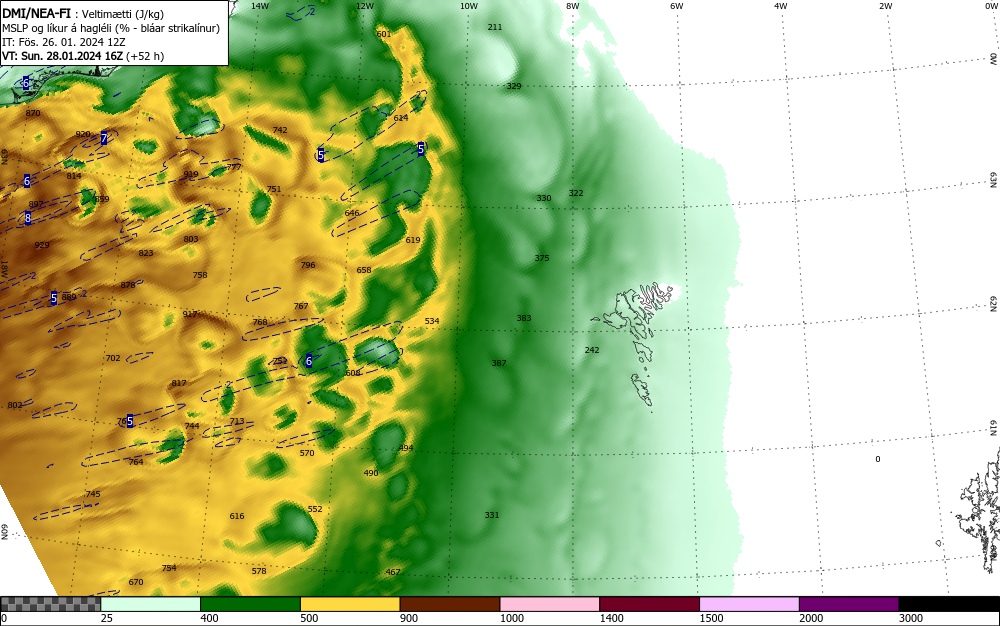
Task: Click the blue hail probability label 8
Action: [x=27, y=218]
